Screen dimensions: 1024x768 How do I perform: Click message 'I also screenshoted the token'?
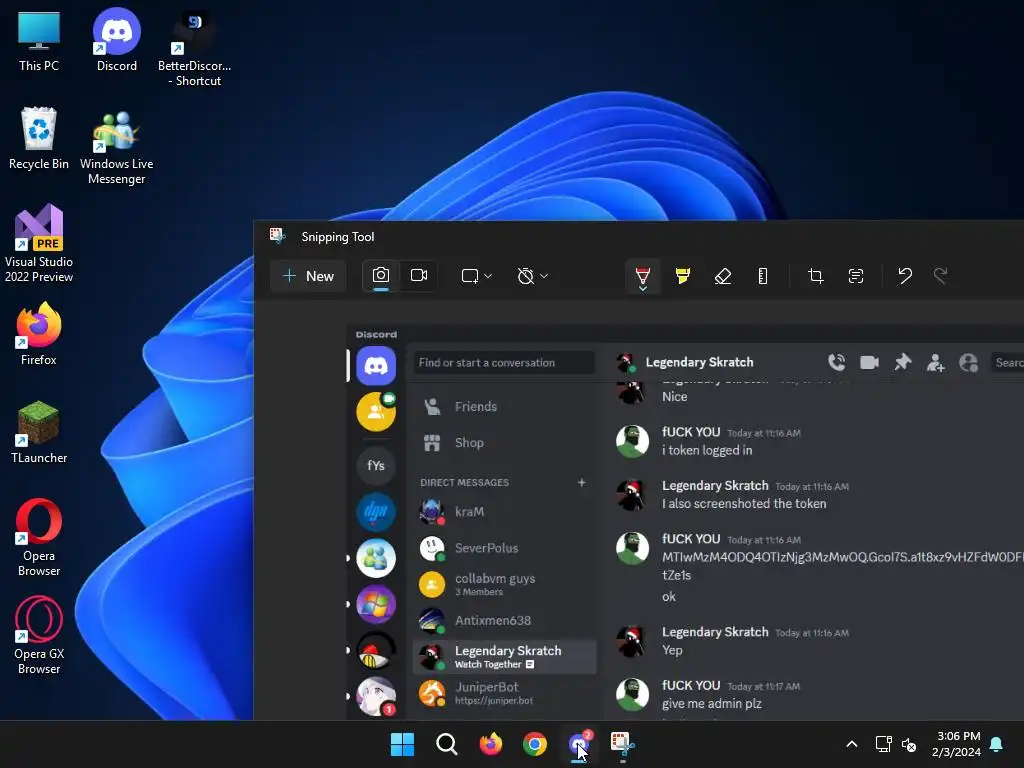[744, 504]
